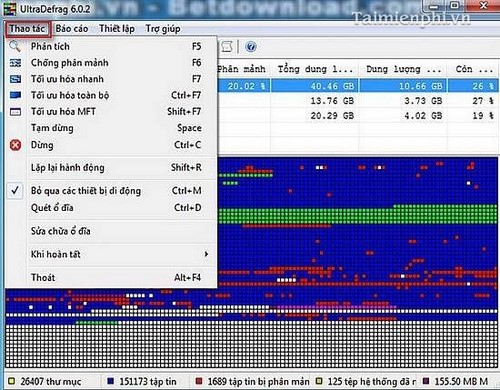Click the red fragmented legend swatch
This screenshot has width=500, height=390.
(199, 381)
